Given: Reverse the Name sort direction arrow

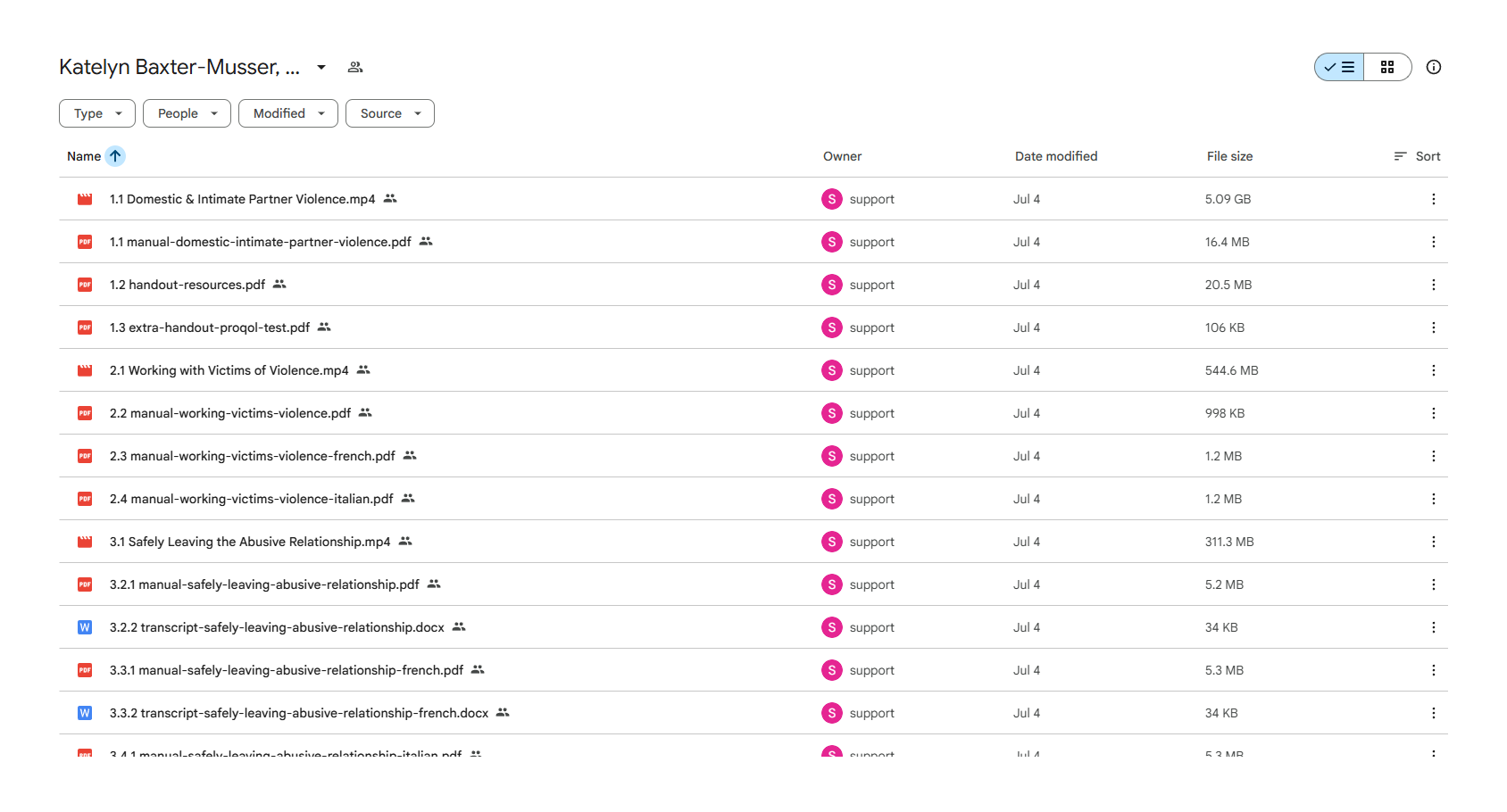Looking at the screenshot, I should click(115, 156).
